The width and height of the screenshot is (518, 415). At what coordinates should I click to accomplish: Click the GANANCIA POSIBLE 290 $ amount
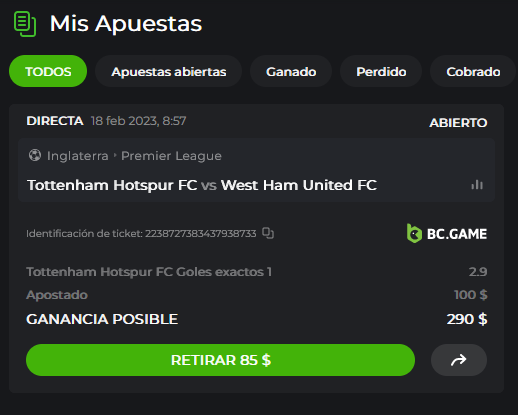[467, 319]
